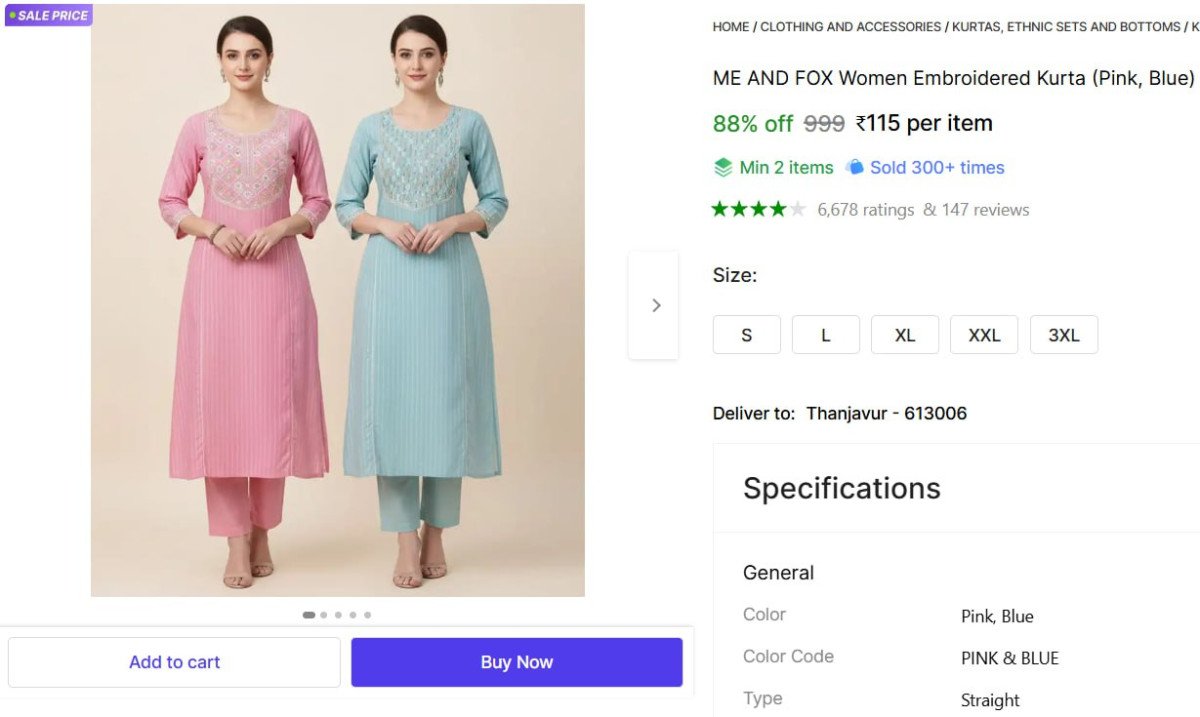Jump to second image carousel dot

[x=324, y=615]
